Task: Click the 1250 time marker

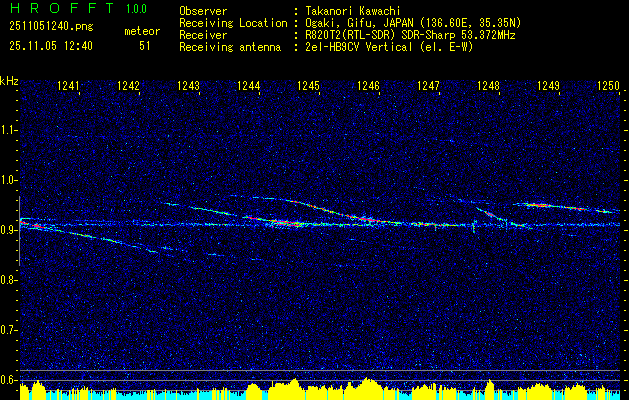Action: (609, 86)
